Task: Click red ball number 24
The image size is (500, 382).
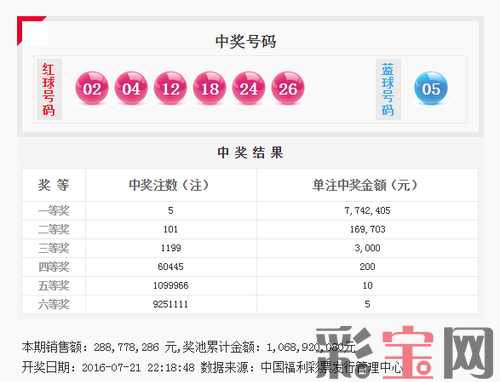Action: pyautogui.click(x=249, y=88)
